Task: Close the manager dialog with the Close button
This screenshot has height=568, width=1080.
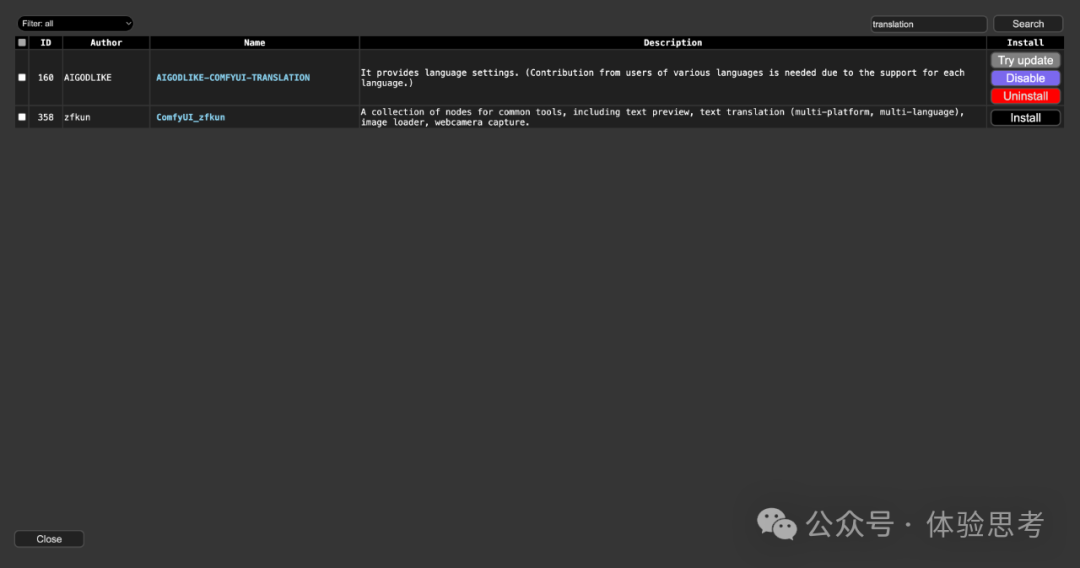Action: 49,539
